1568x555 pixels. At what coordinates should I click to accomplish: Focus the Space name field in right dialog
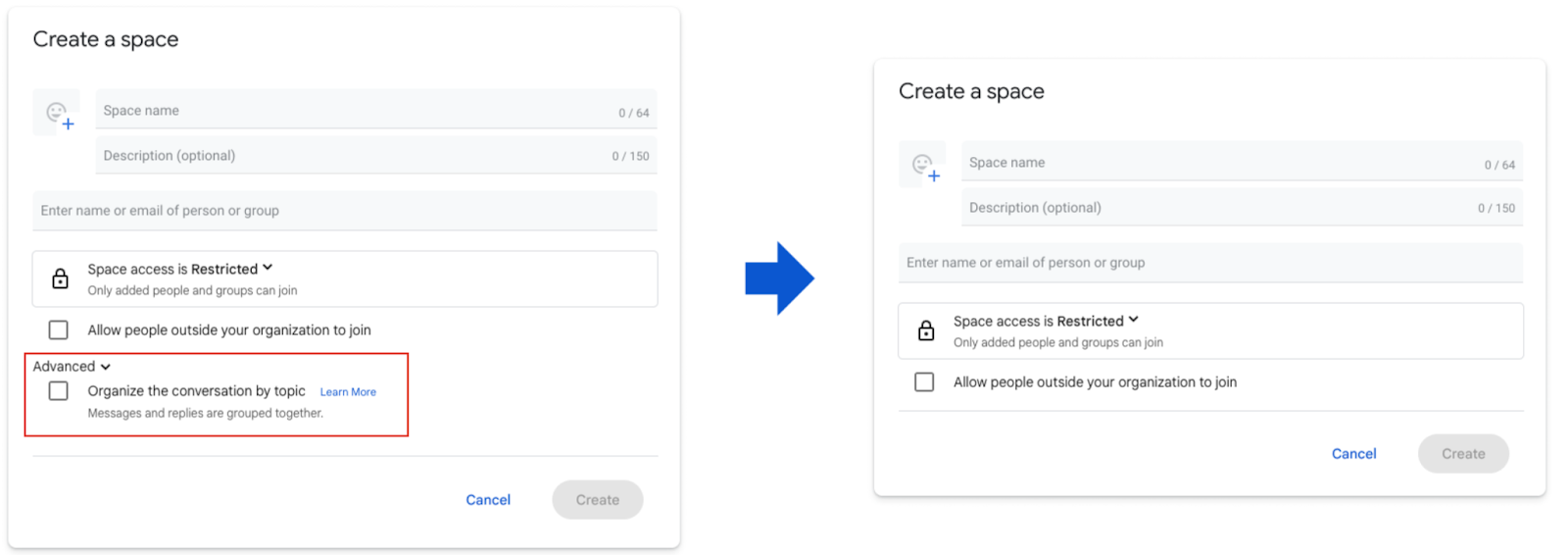coord(1242,162)
